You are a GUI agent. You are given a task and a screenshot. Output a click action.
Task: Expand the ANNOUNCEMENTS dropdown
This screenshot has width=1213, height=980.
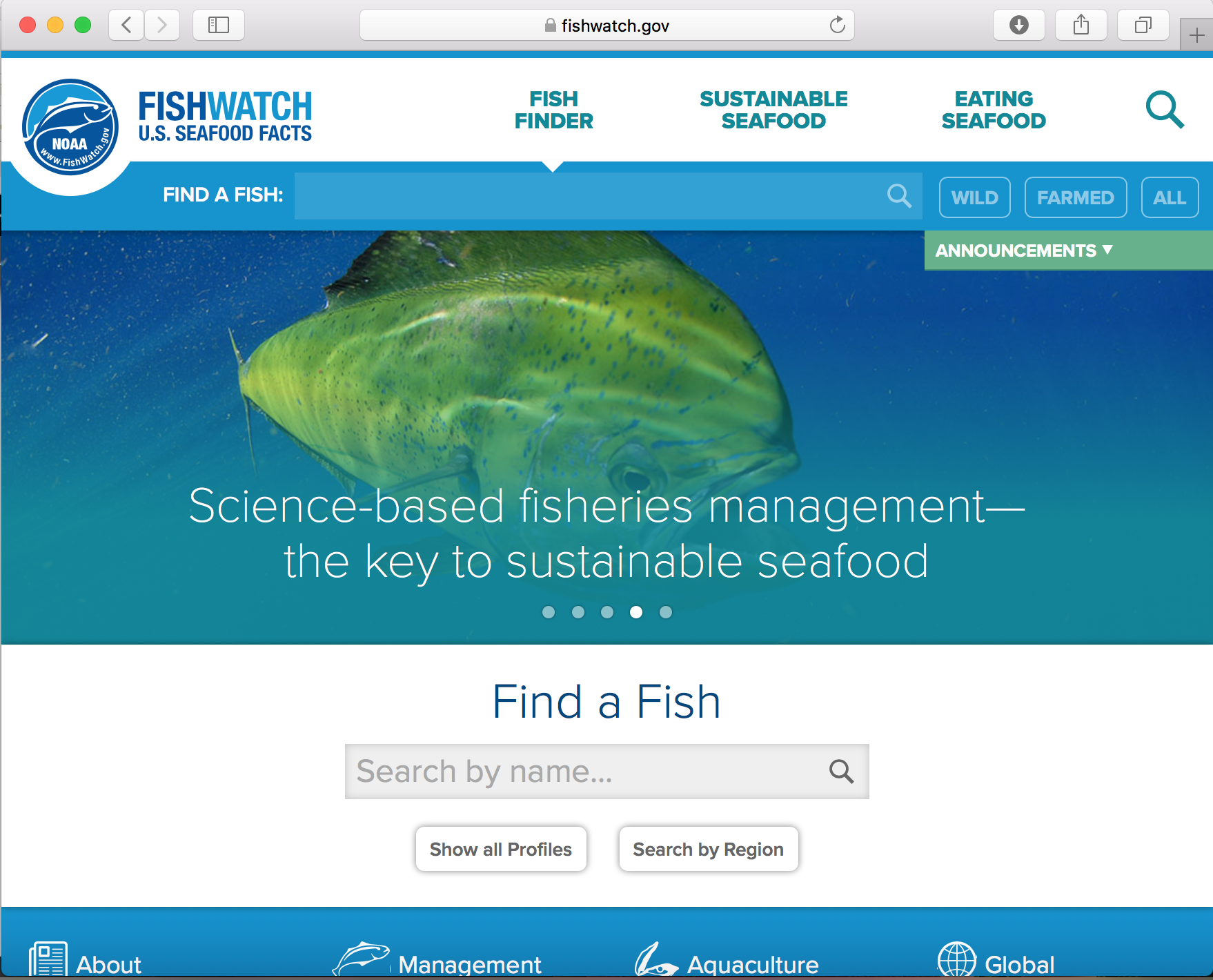(1025, 251)
